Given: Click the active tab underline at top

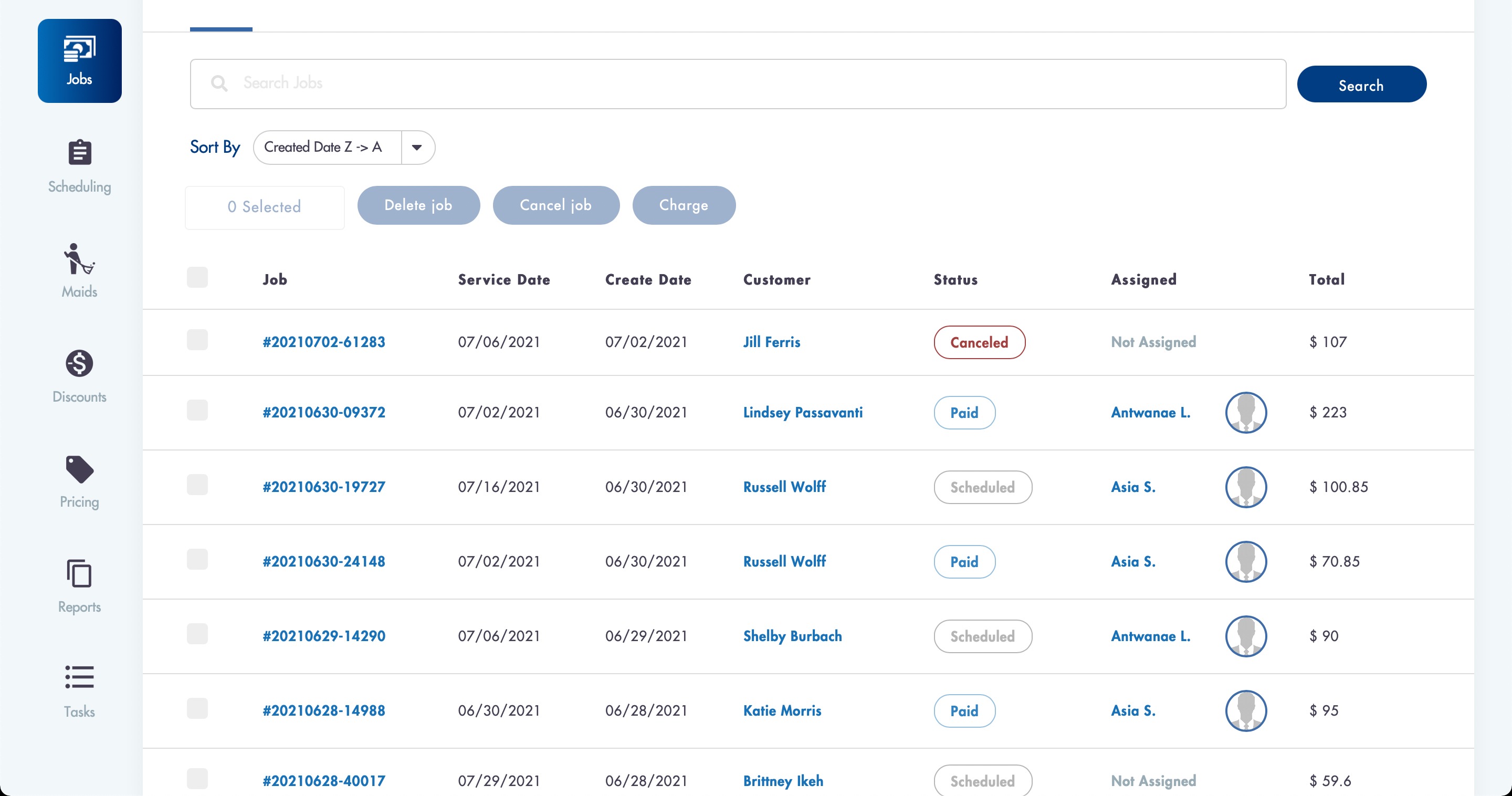Looking at the screenshot, I should (x=221, y=29).
